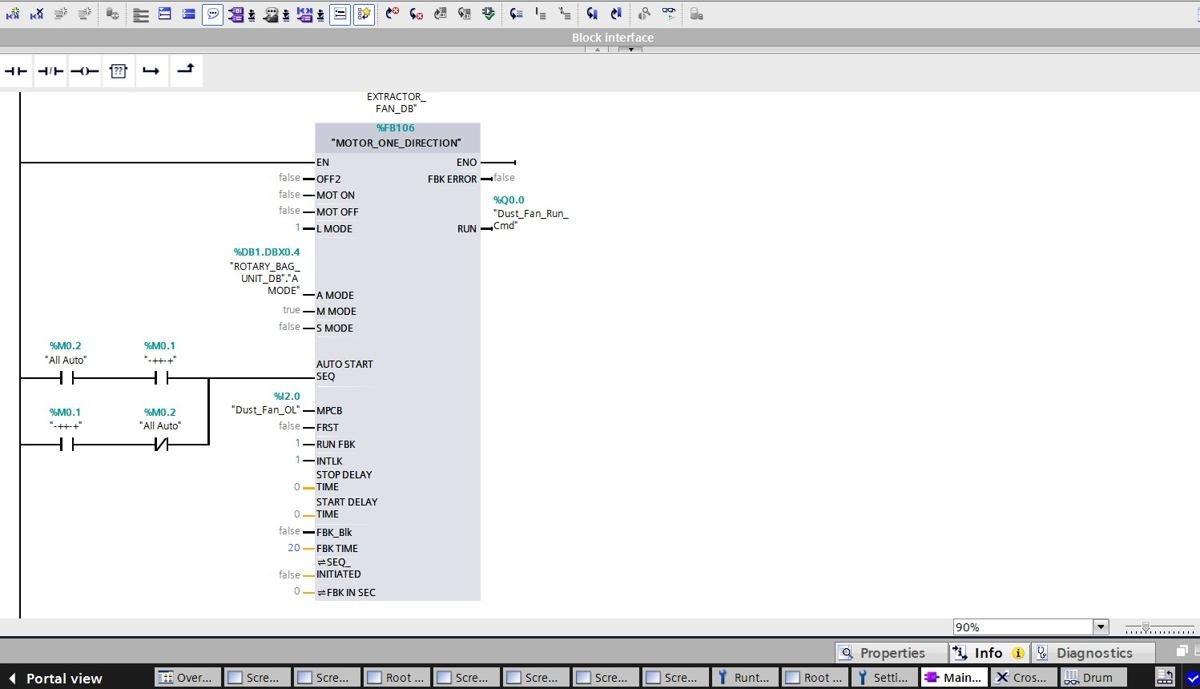Image resolution: width=1200 pixels, height=689 pixels.
Task: Click the Close all networks icon
Action: 188,14
